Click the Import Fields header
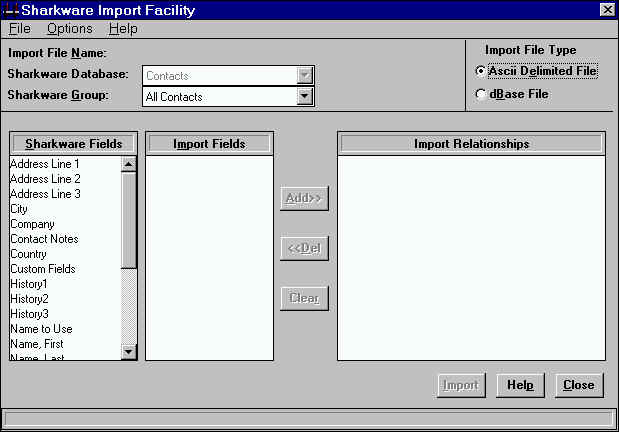 209,144
